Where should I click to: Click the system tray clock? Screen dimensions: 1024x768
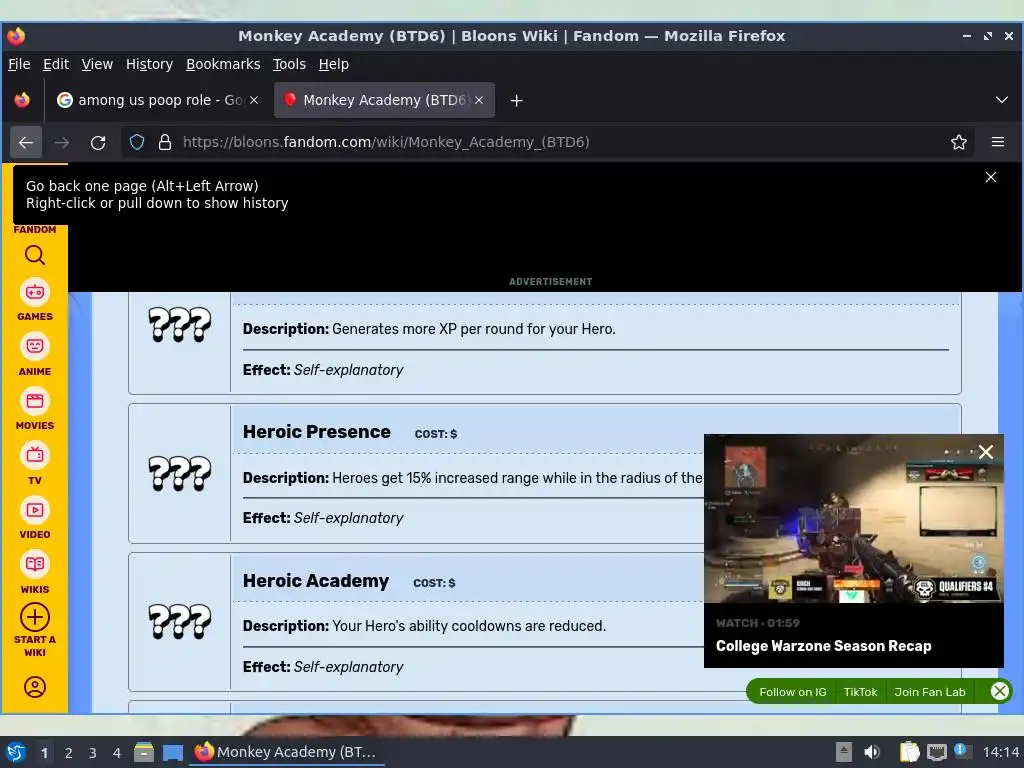pos(1000,752)
